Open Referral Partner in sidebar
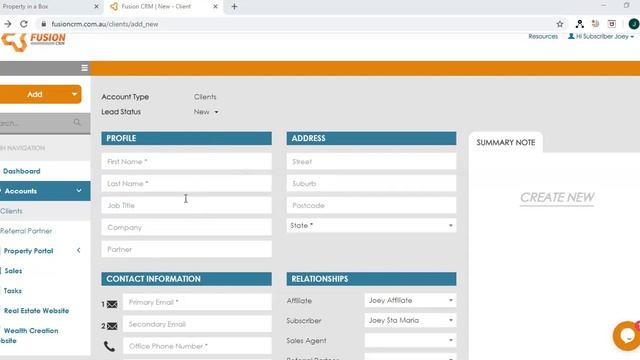640x360 pixels. point(26,231)
